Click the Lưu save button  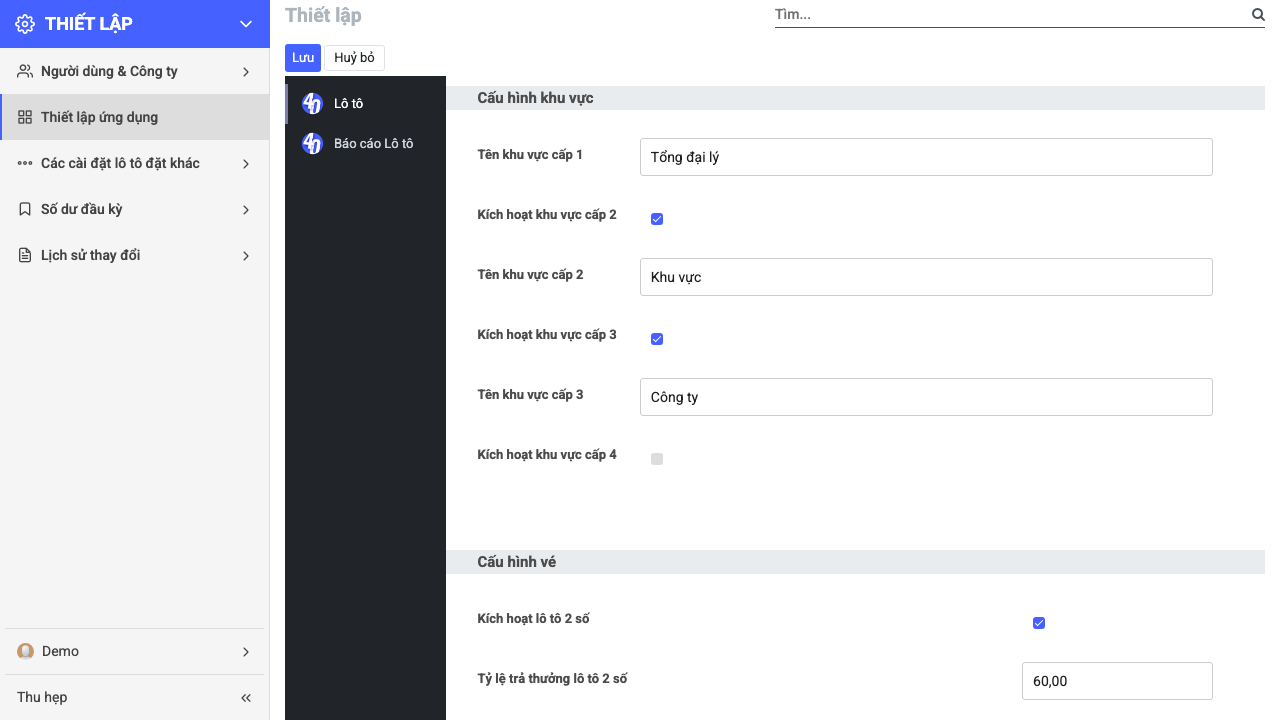[303, 57]
